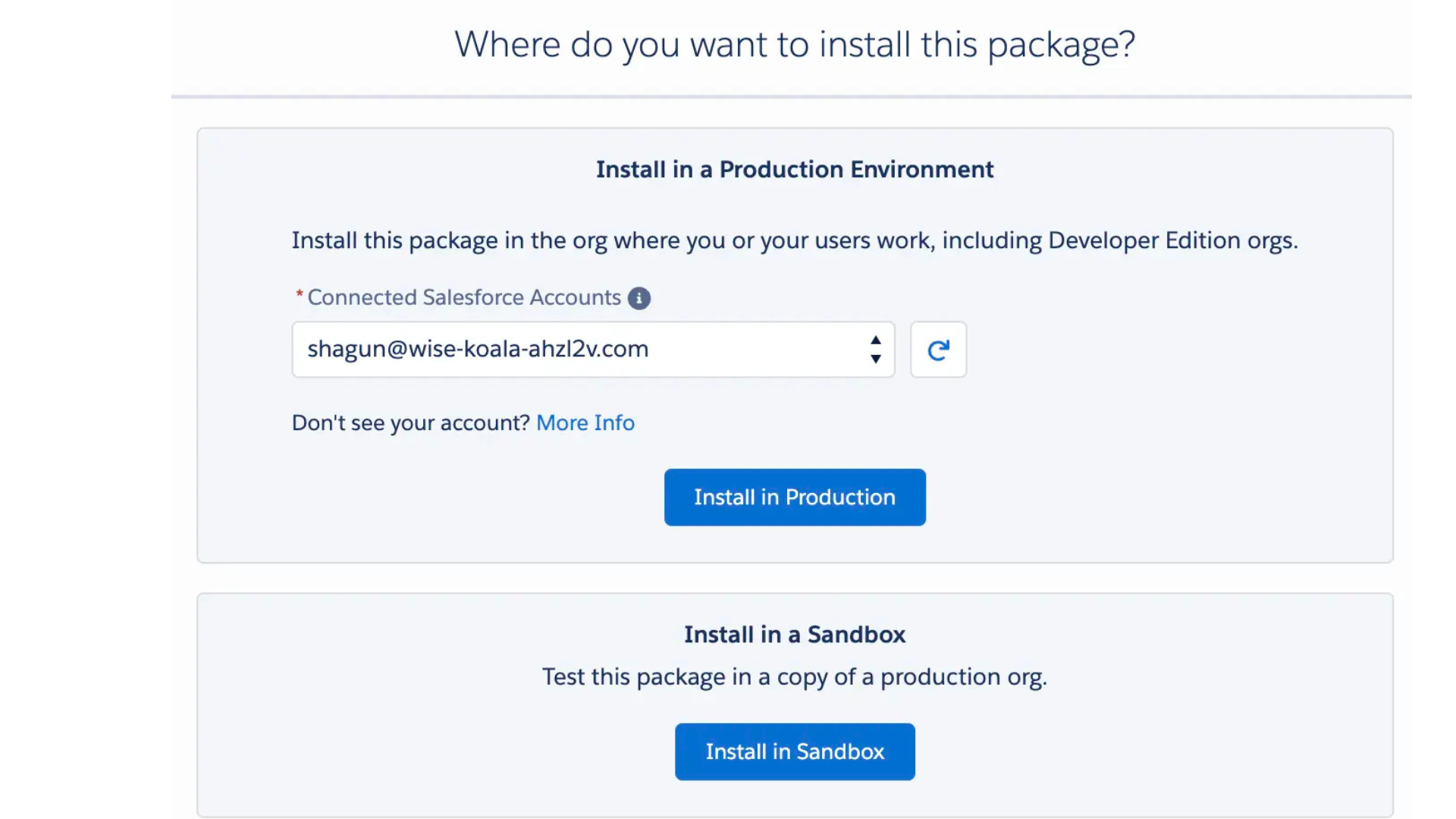
Task: Click the Connected Salesforce Accounts label
Action: point(463,297)
